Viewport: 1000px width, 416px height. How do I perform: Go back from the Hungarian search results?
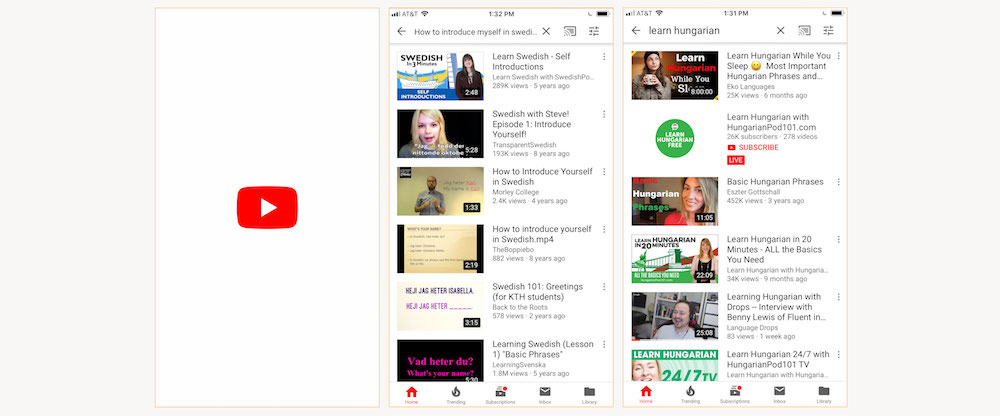636,31
